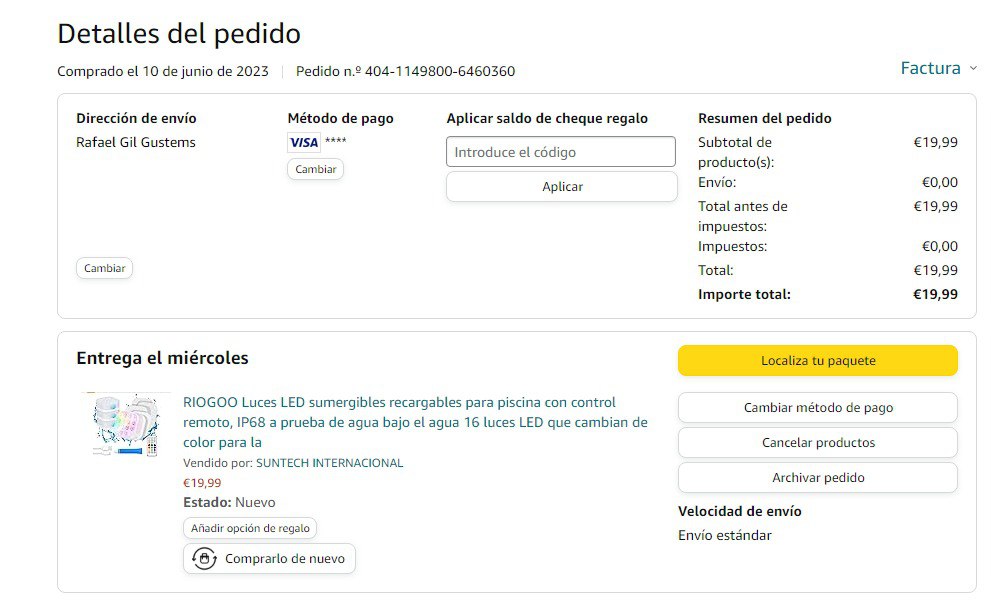Screen dimensions: 991x606
Task: Expand the Factura dropdown chevron
Action: click(972, 69)
